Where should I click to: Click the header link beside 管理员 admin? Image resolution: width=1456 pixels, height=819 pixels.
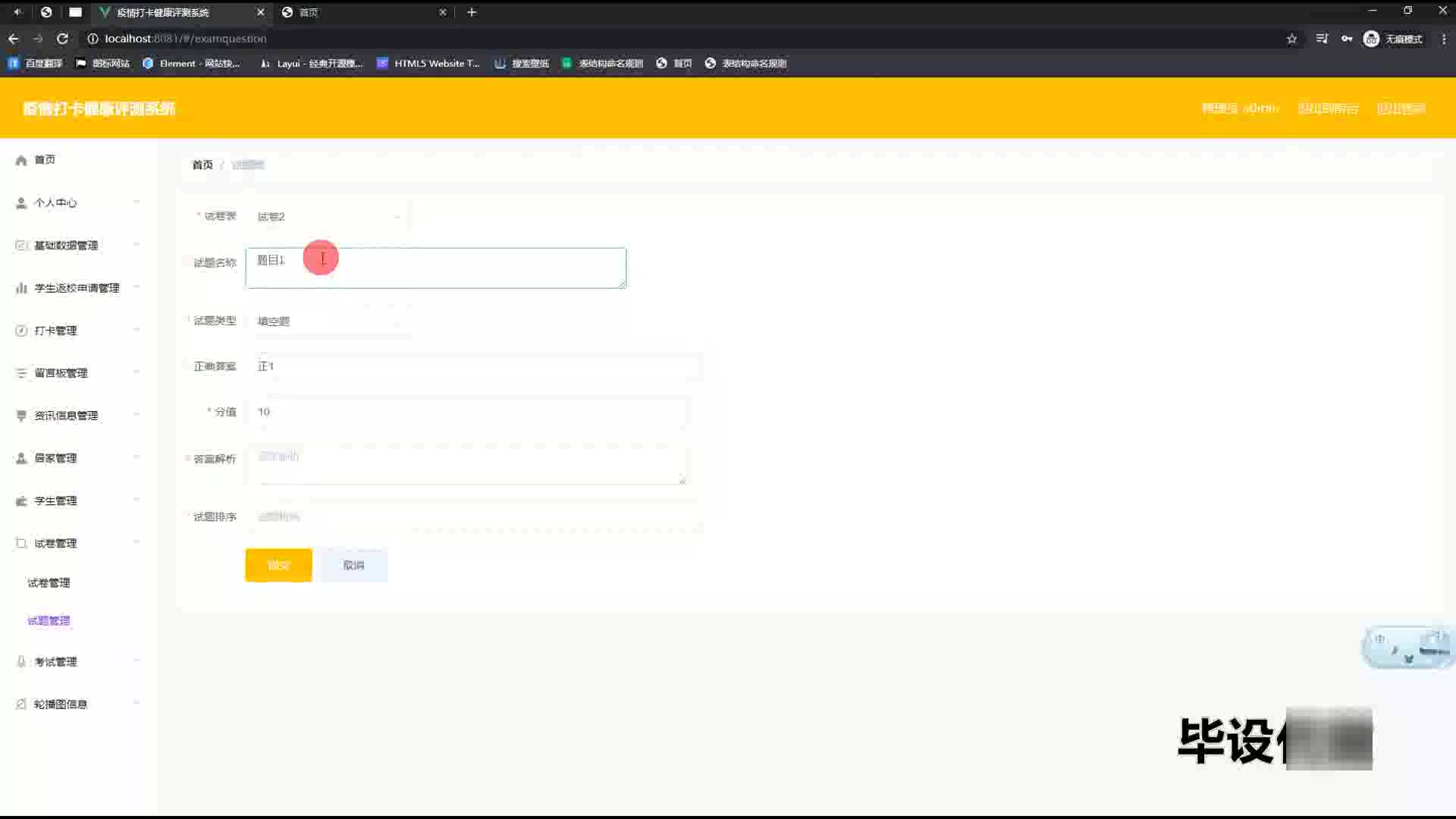(1328, 108)
